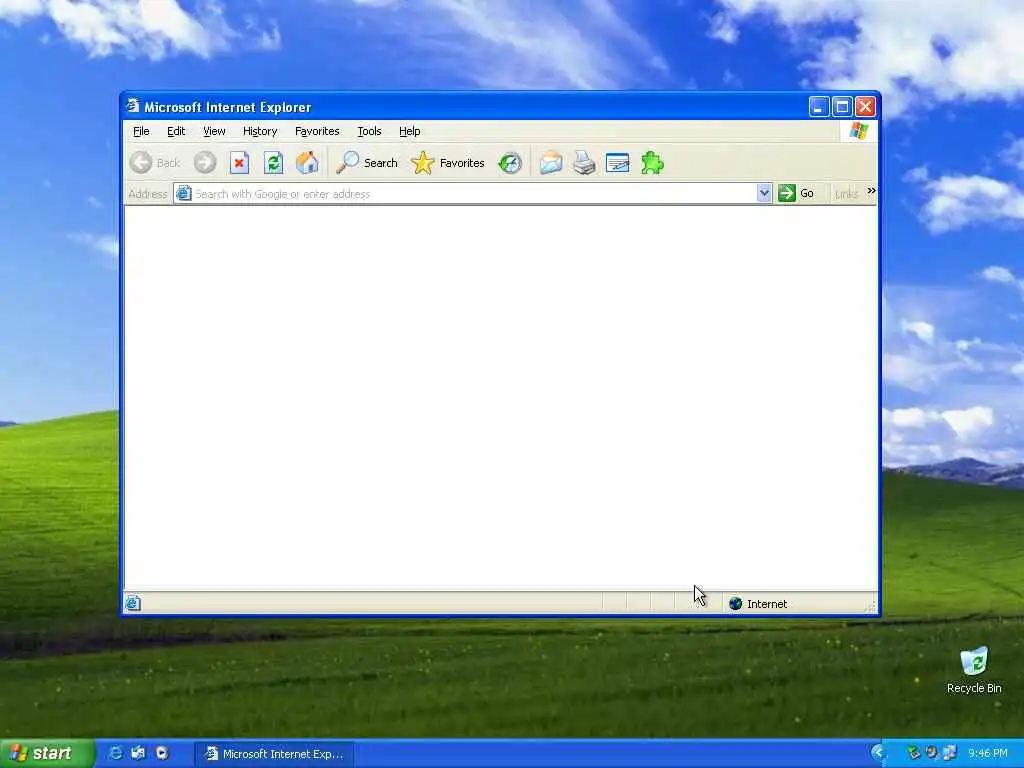Go to the Home page icon
This screenshot has width=1024, height=768.
[307, 163]
